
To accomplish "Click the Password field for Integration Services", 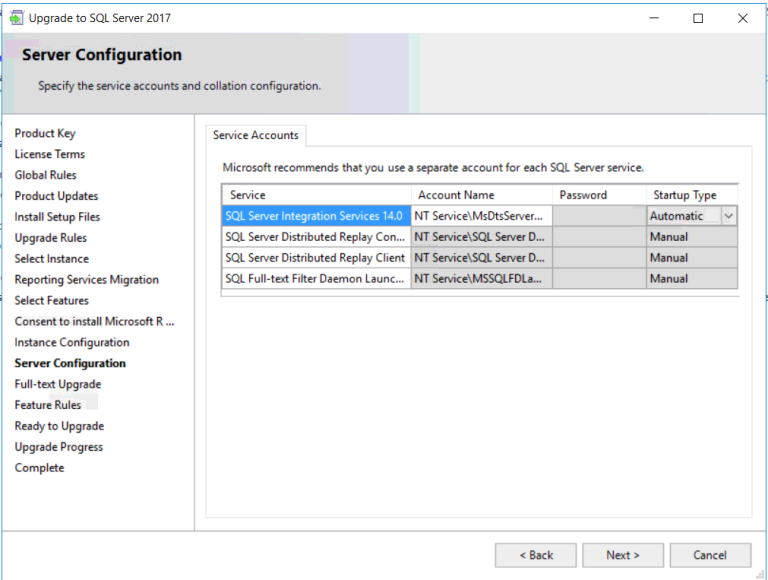I will 598,216.
